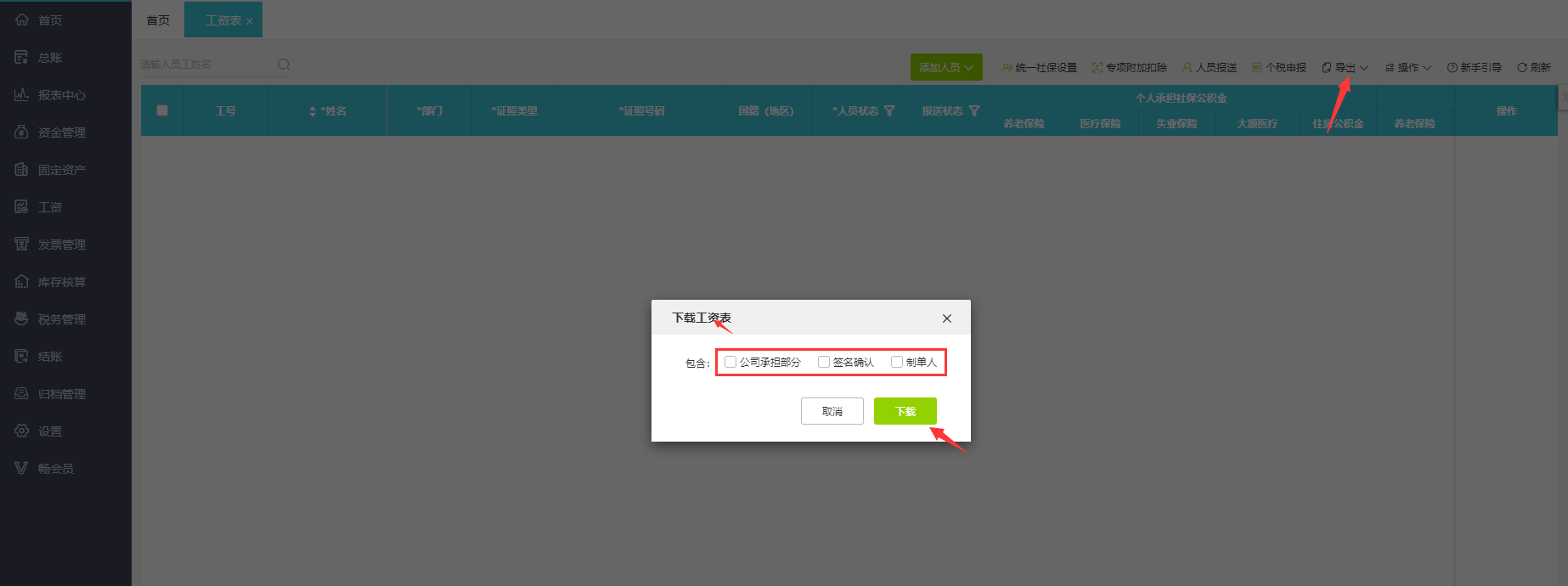Image resolution: width=1568 pixels, height=586 pixels.
Task: Close the 下载工资表 dialog
Action: click(947, 318)
